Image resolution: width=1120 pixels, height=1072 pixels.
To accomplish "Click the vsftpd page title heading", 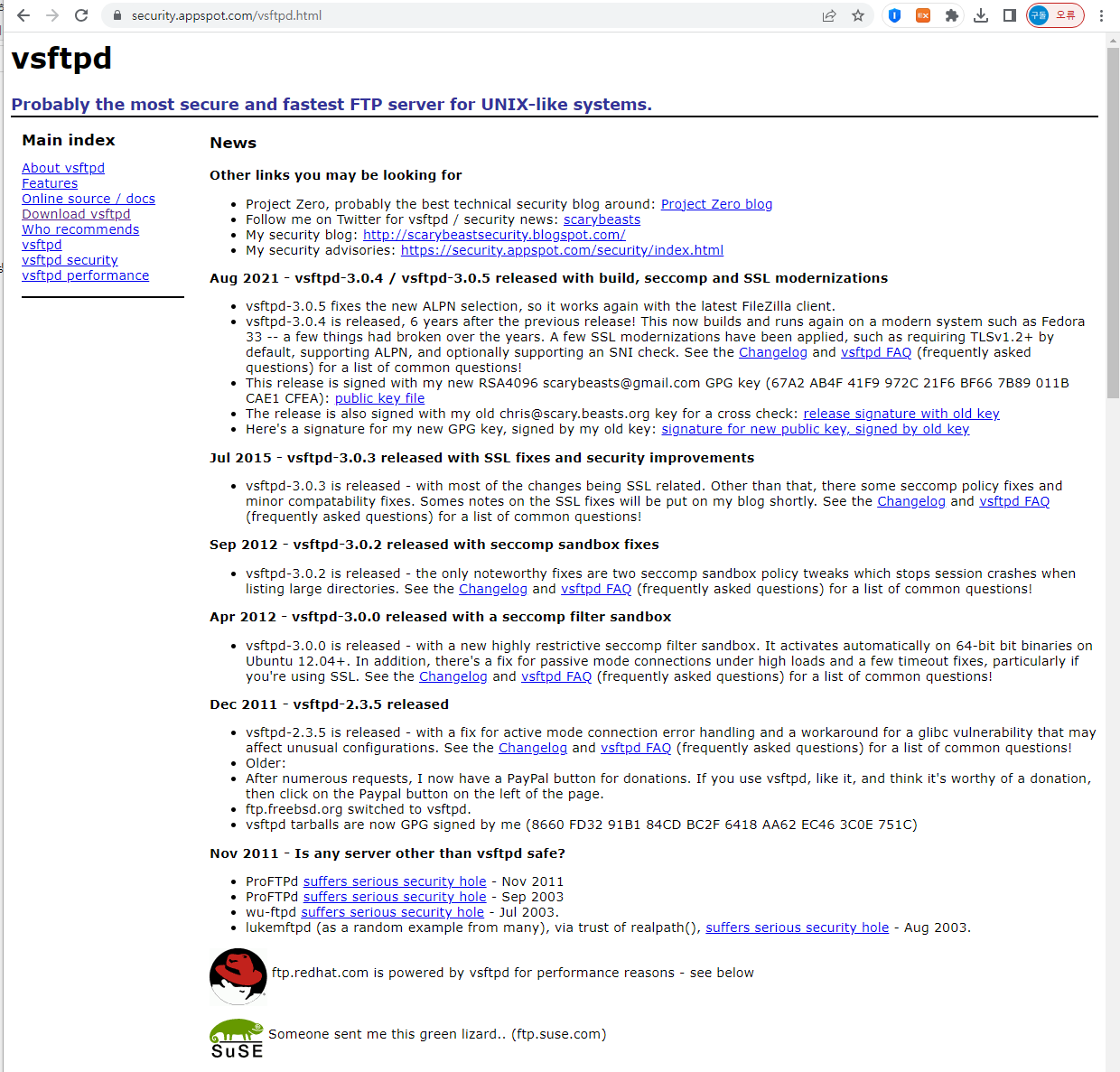I will click(x=61, y=58).
